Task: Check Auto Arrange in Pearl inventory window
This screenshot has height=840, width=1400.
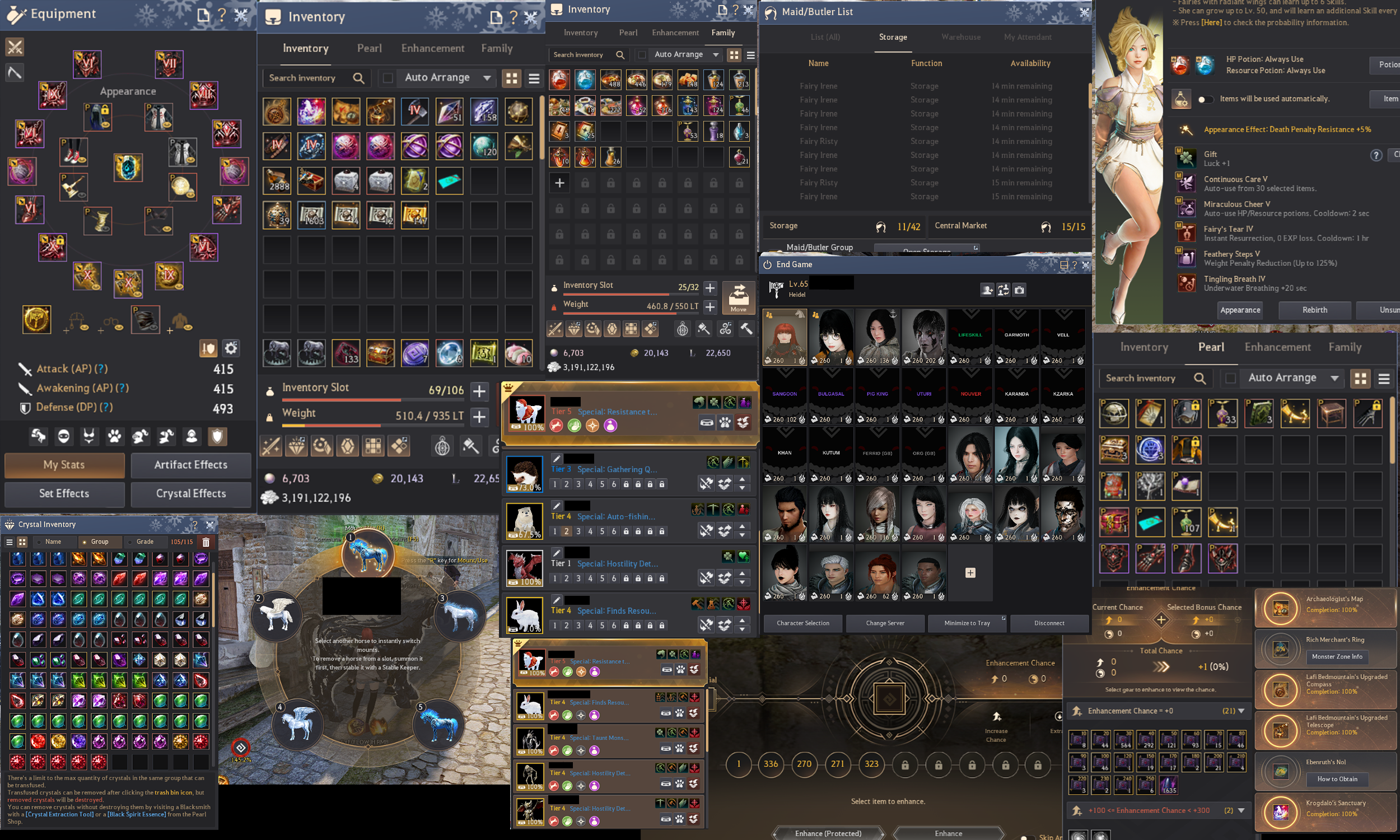Action: point(1230,377)
